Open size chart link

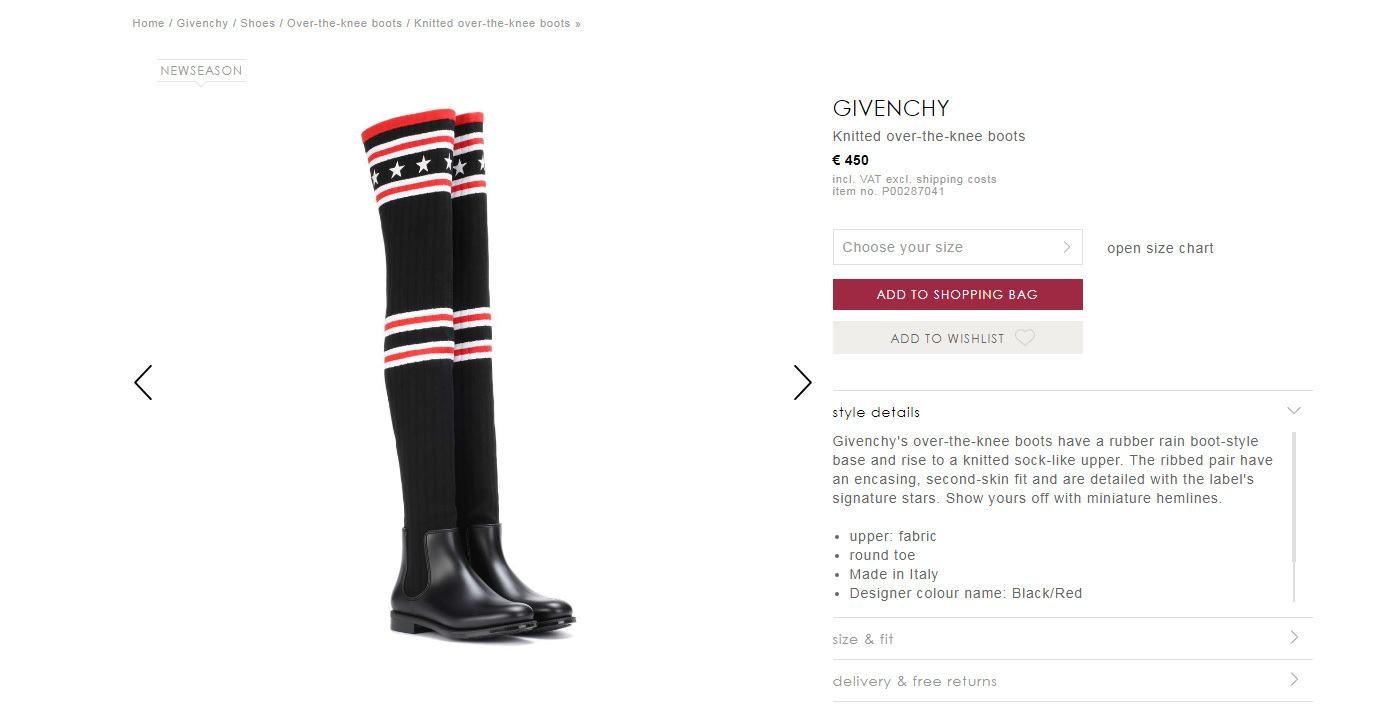[1160, 248]
